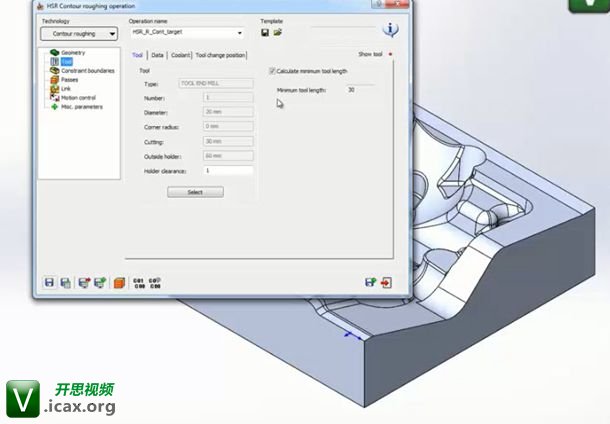This screenshot has height=424, width=610.
Task: Toggle the Show tool red indicator
Action: coord(390,54)
